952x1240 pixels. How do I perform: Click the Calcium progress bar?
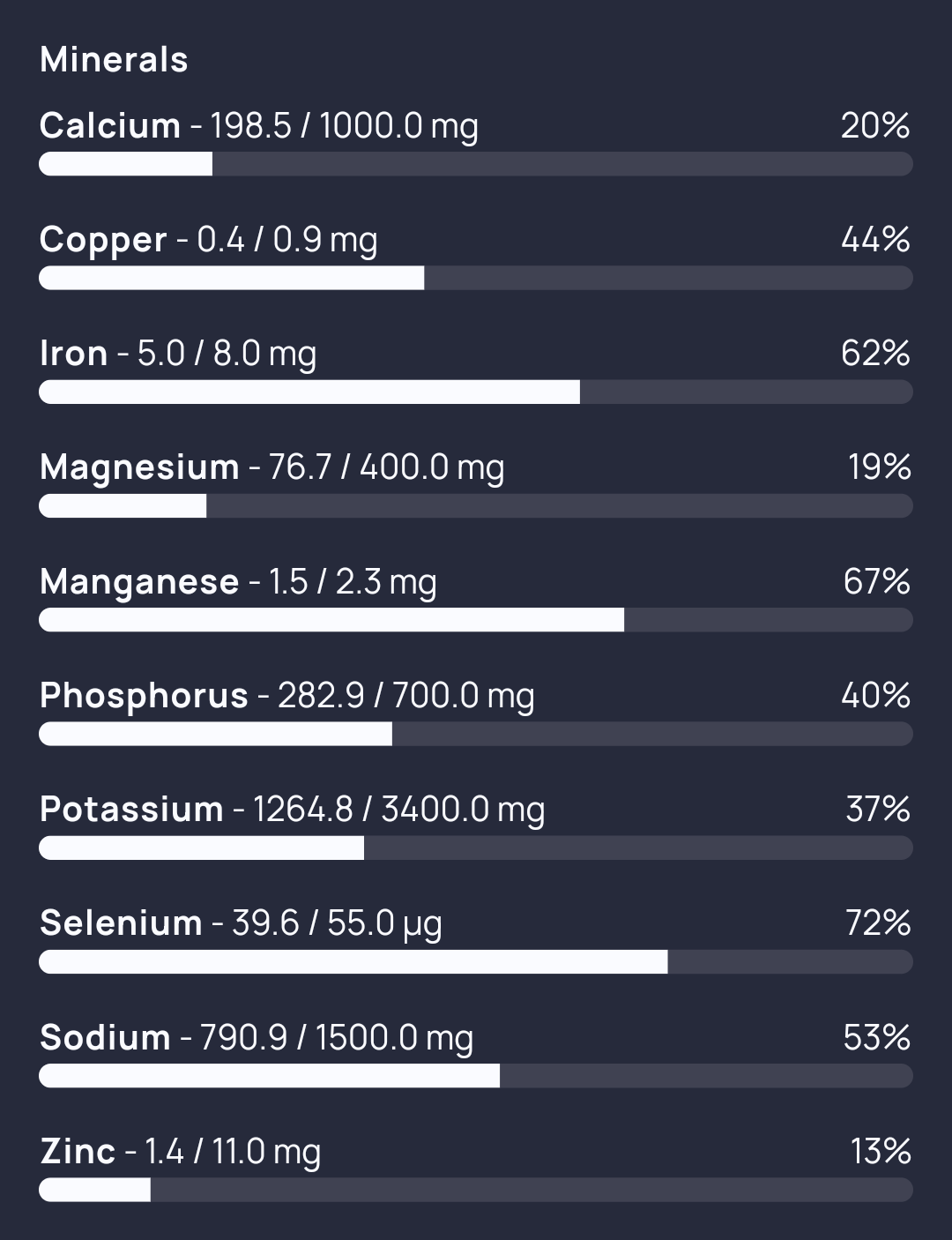tap(476, 164)
